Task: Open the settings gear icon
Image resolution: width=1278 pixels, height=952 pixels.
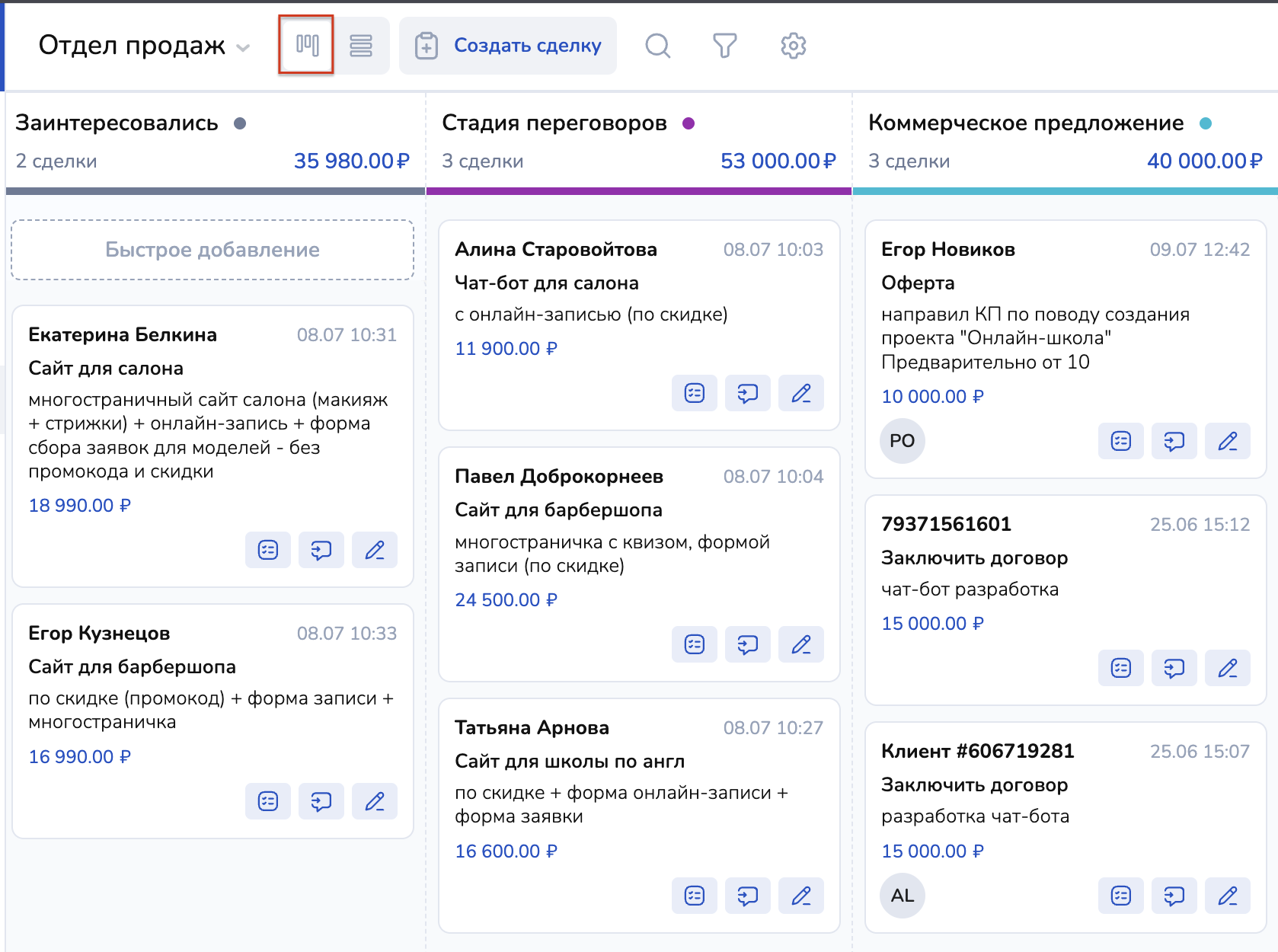Action: [x=793, y=46]
